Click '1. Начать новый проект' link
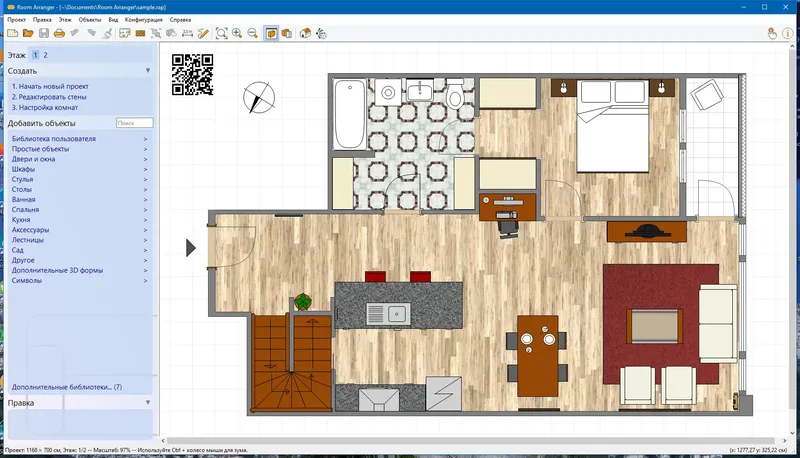Image resolution: width=800 pixels, height=458 pixels. pos(50,87)
